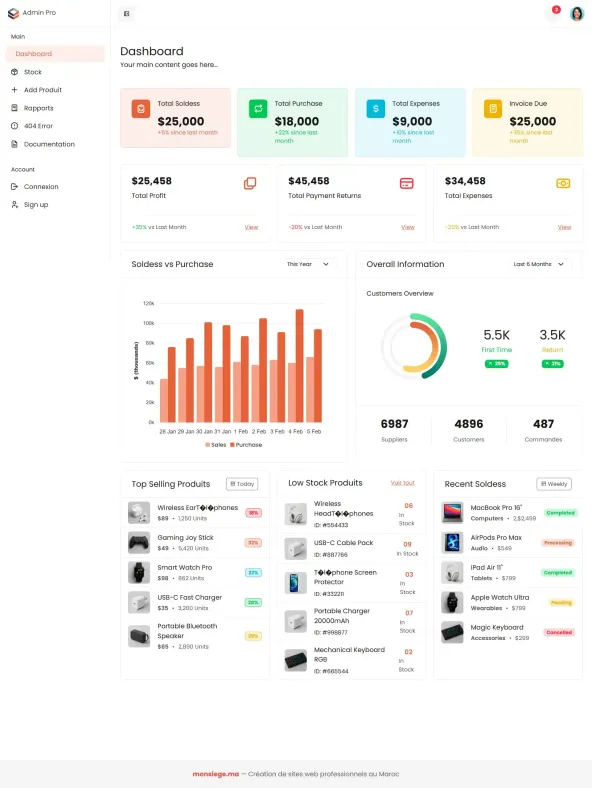This screenshot has width=592, height=788.
Task: Click the Smart Watch Pro thumbnail
Action: click(x=139, y=572)
